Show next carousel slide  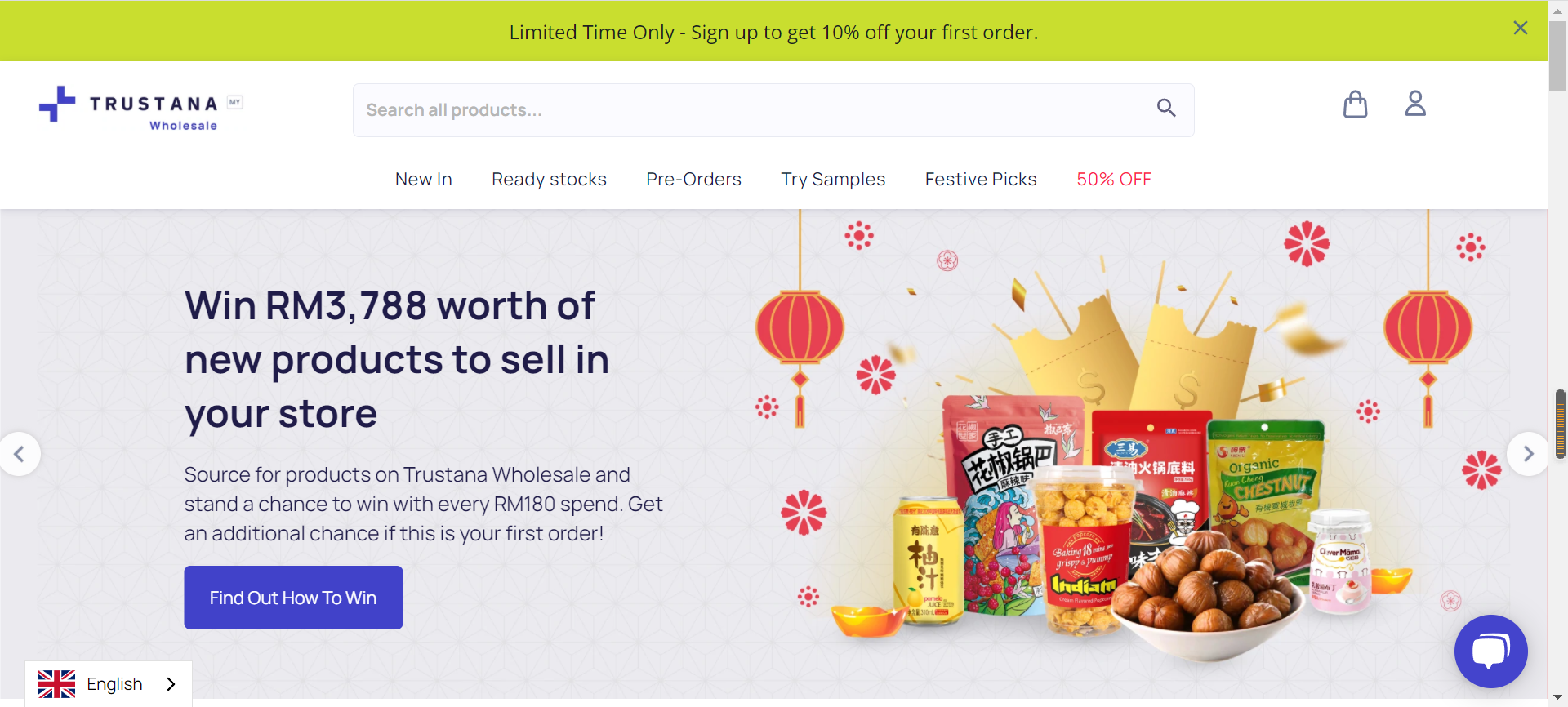1528,454
